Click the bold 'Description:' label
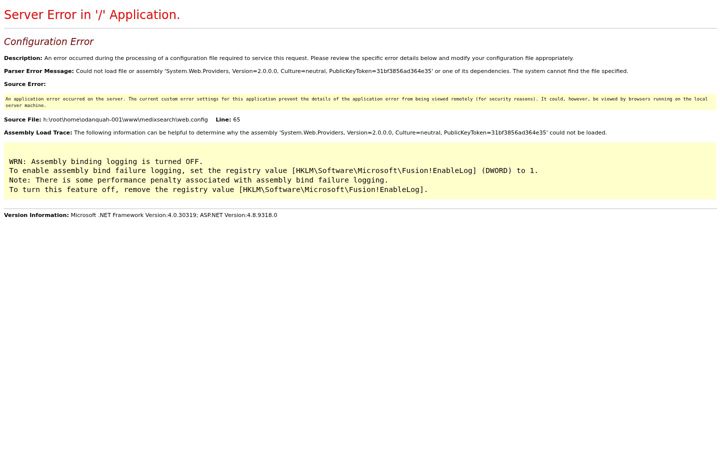Viewport: 720px width, 450px height. 23,58
